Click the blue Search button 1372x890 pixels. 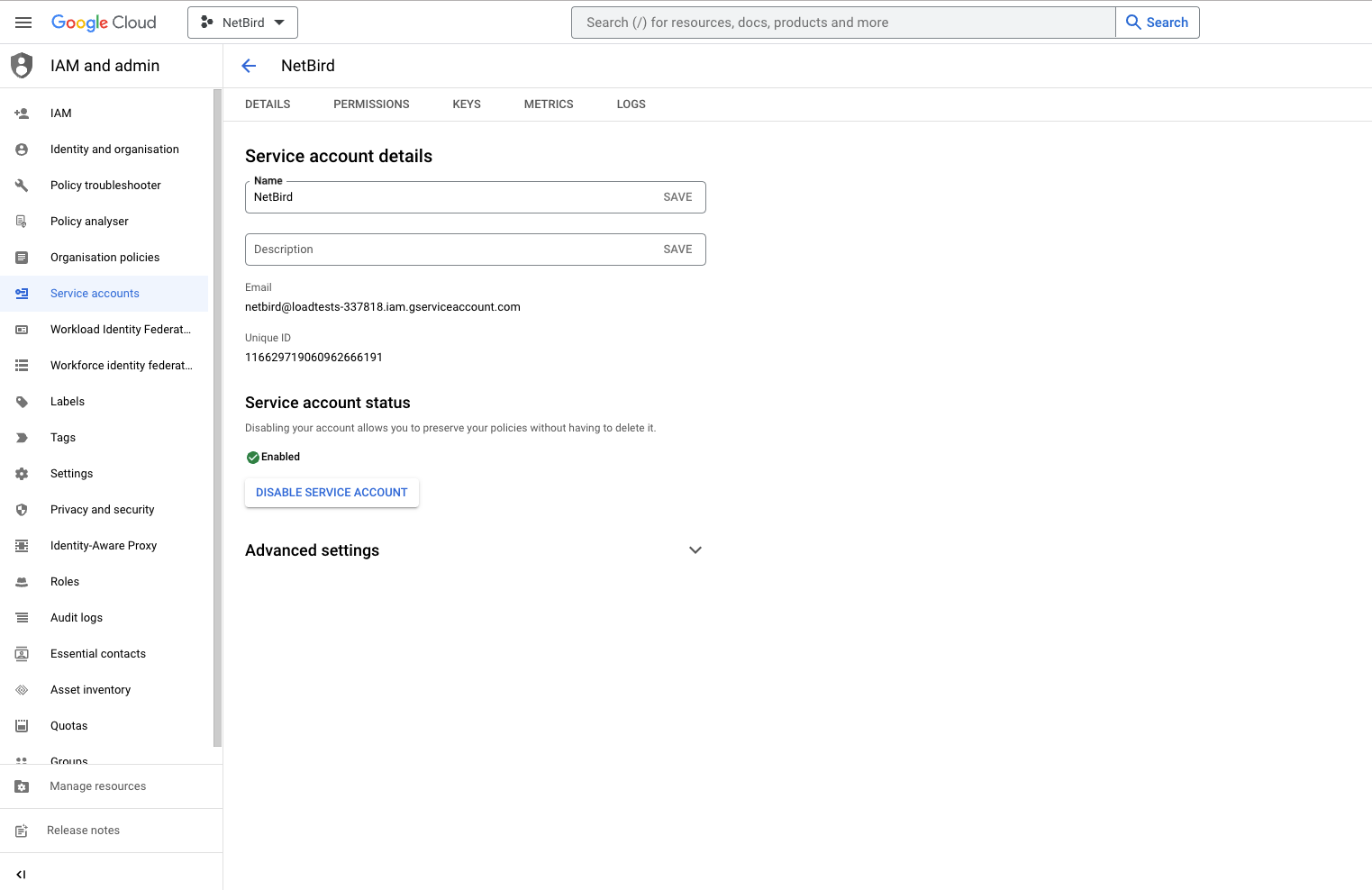[1157, 23]
